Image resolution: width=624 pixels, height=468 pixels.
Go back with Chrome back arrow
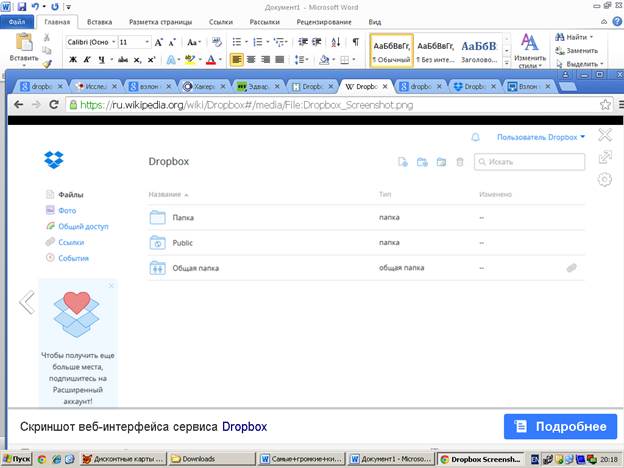18,105
